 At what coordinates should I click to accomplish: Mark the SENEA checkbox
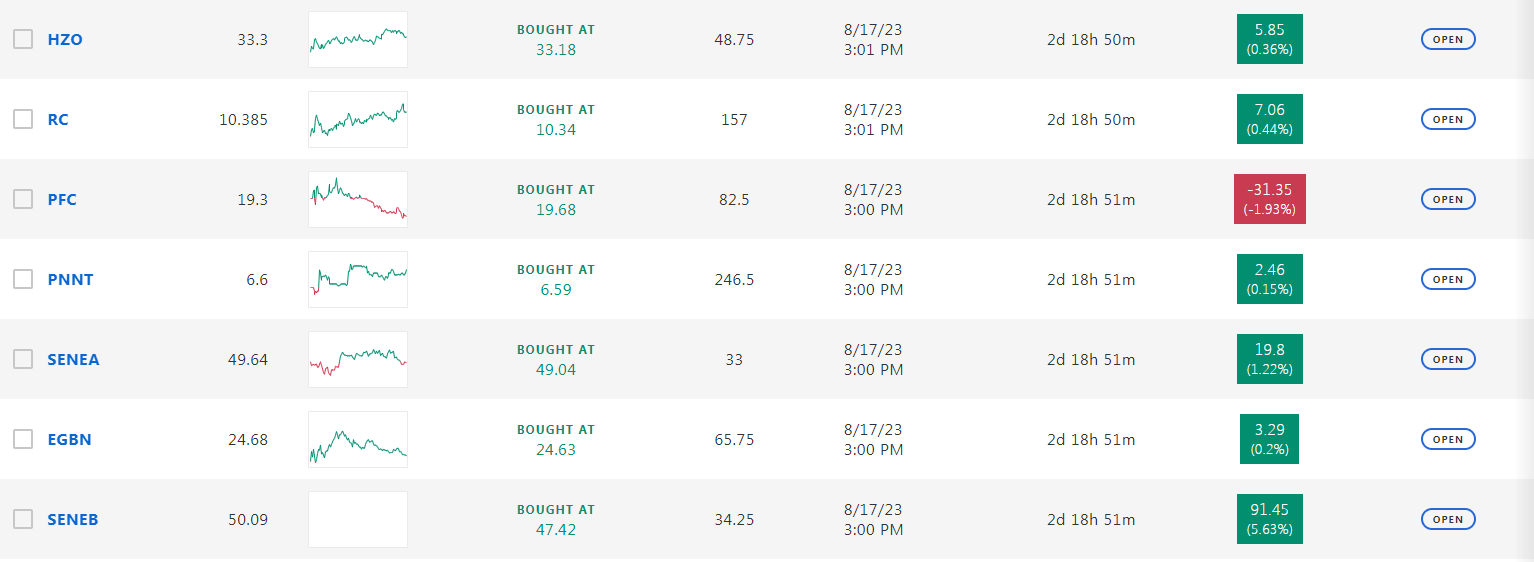(x=23, y=359)
